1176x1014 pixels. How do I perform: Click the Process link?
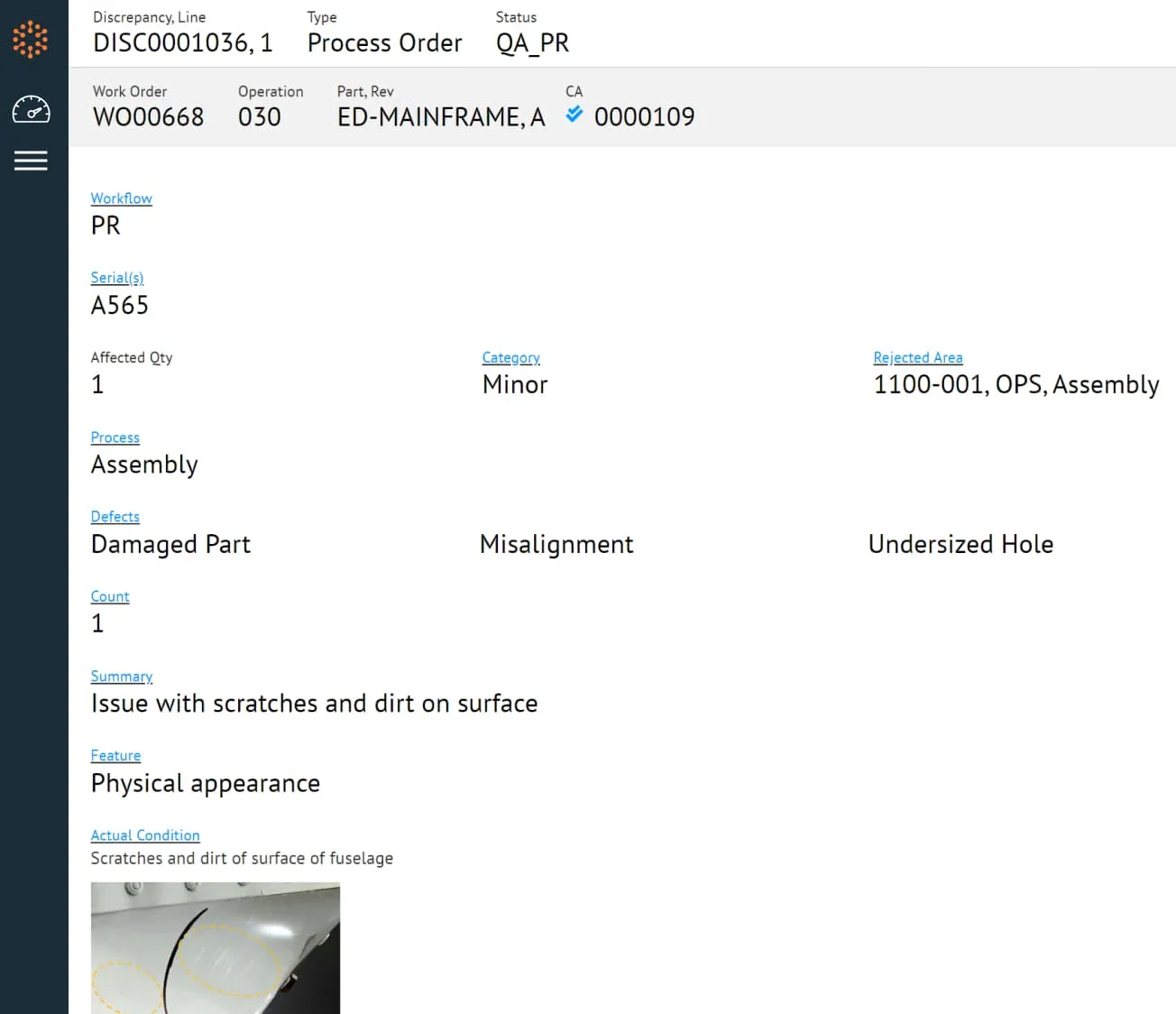[115, 438]
